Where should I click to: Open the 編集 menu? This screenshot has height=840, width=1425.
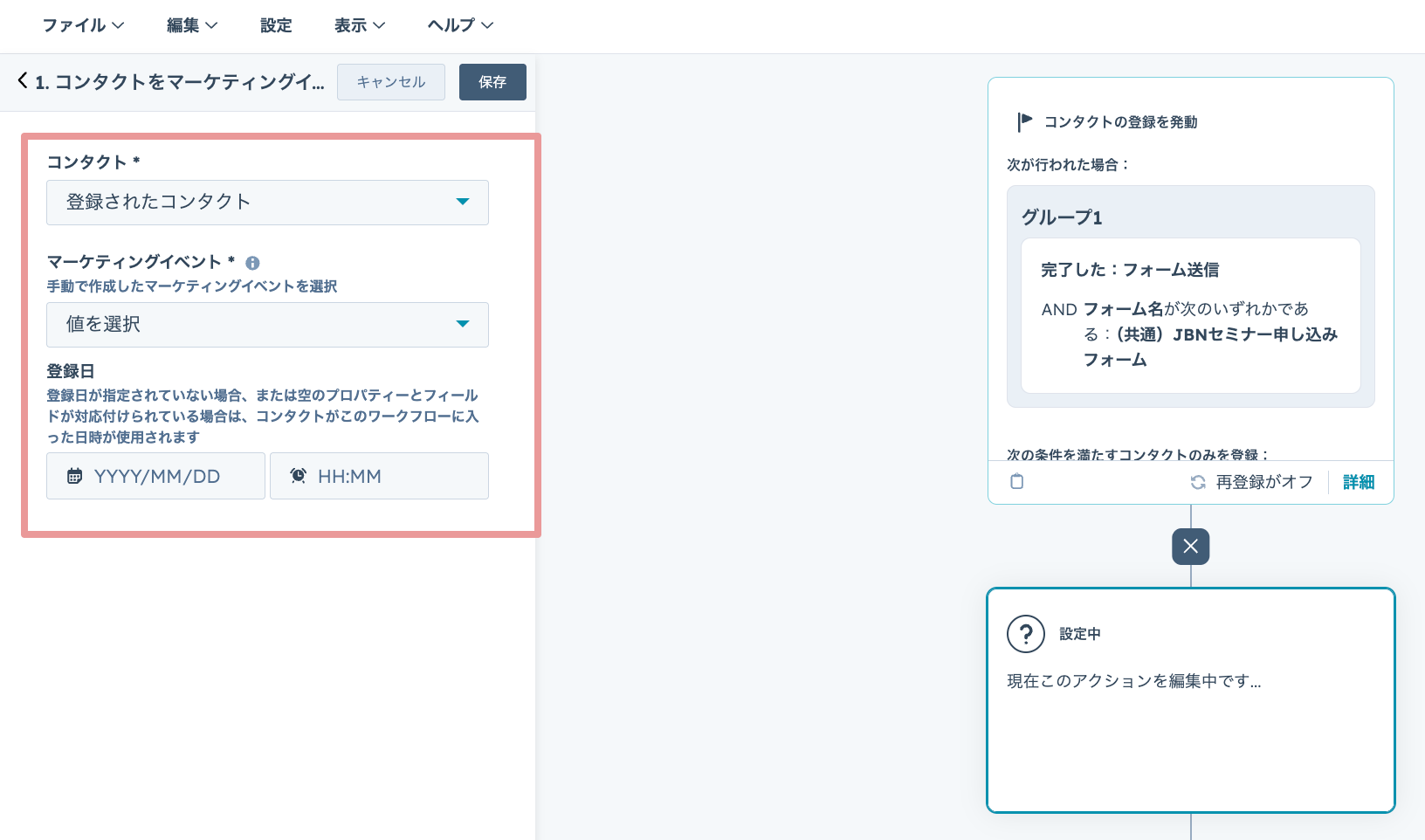(192, 25)
